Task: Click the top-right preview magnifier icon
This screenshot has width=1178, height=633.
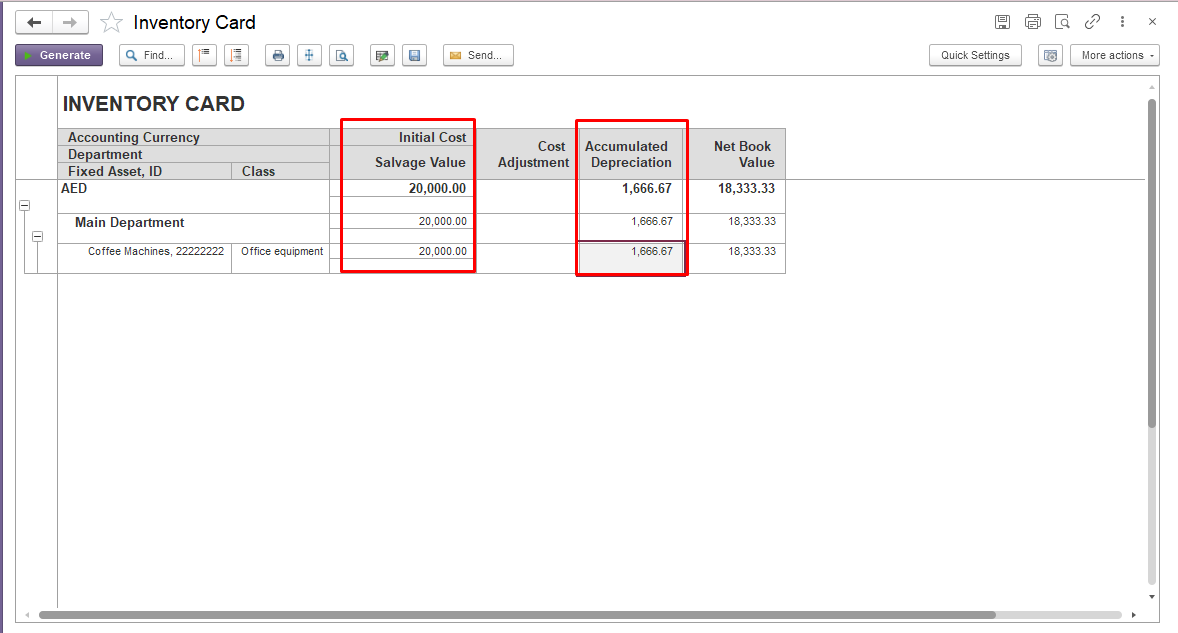Action: point(1062,22)
